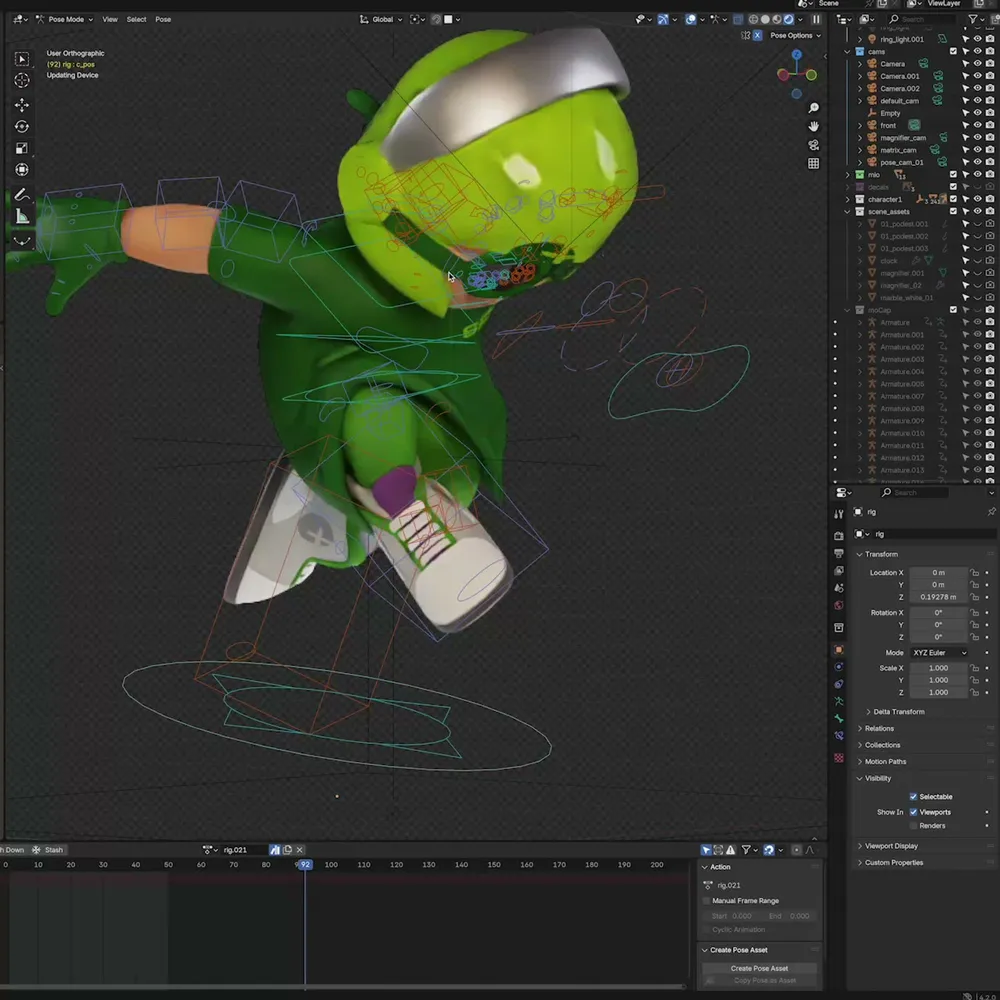The width and height of the screenshot is (1000, 1000).
Task: Open the Scene properties tab
Action: click(x=839, y=587)
